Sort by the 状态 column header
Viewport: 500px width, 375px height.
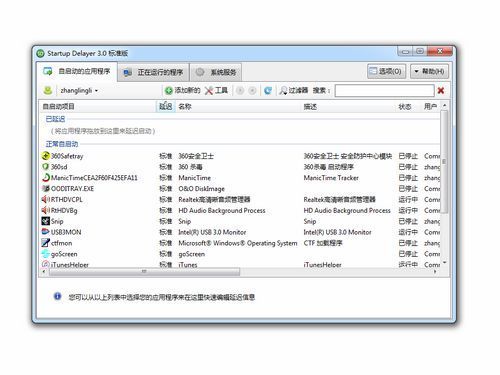click(x=405, y=107)
